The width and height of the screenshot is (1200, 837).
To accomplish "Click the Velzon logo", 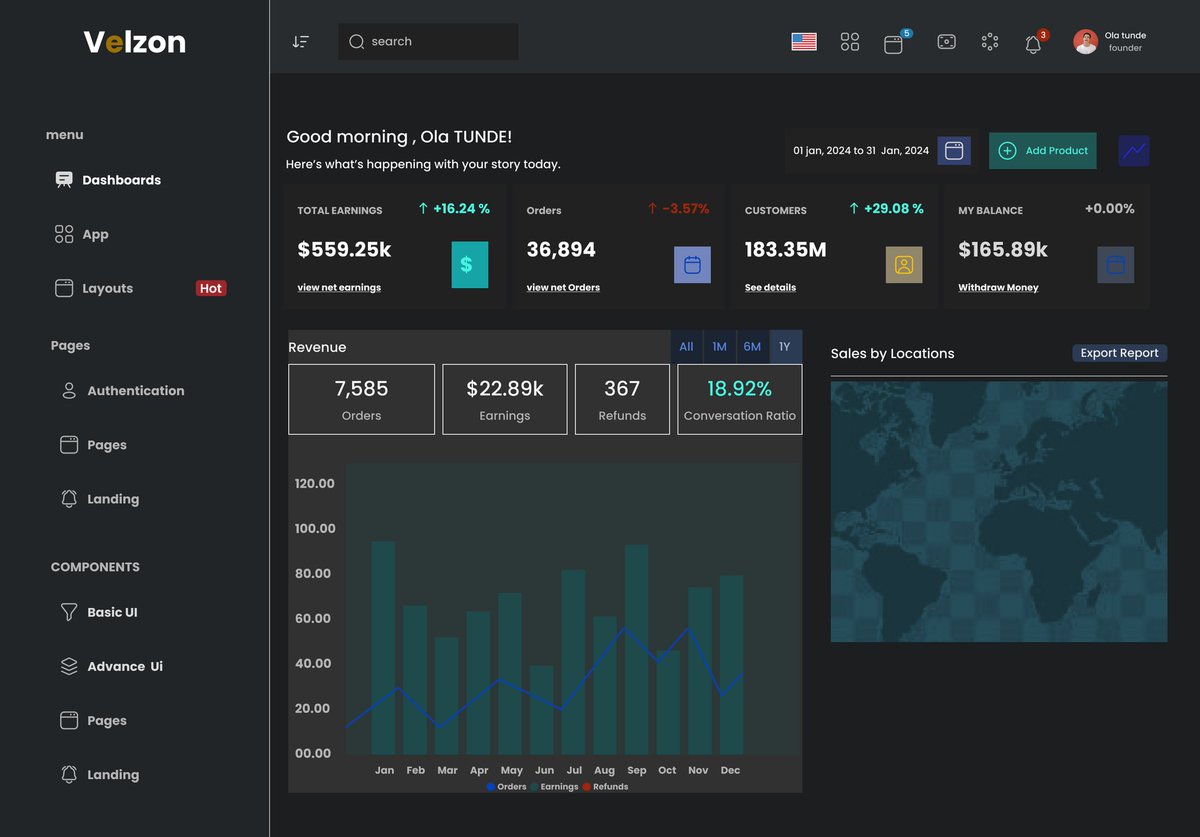I will 134,42.
